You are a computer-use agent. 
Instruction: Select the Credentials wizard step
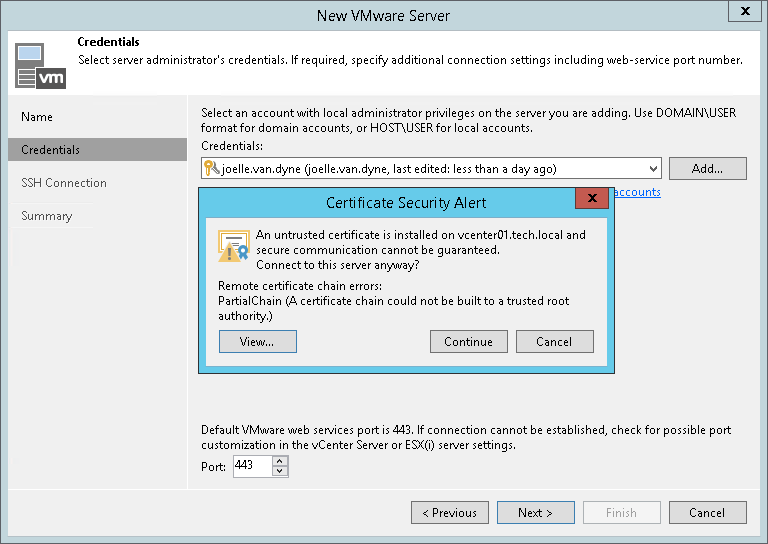coord(51,150)
